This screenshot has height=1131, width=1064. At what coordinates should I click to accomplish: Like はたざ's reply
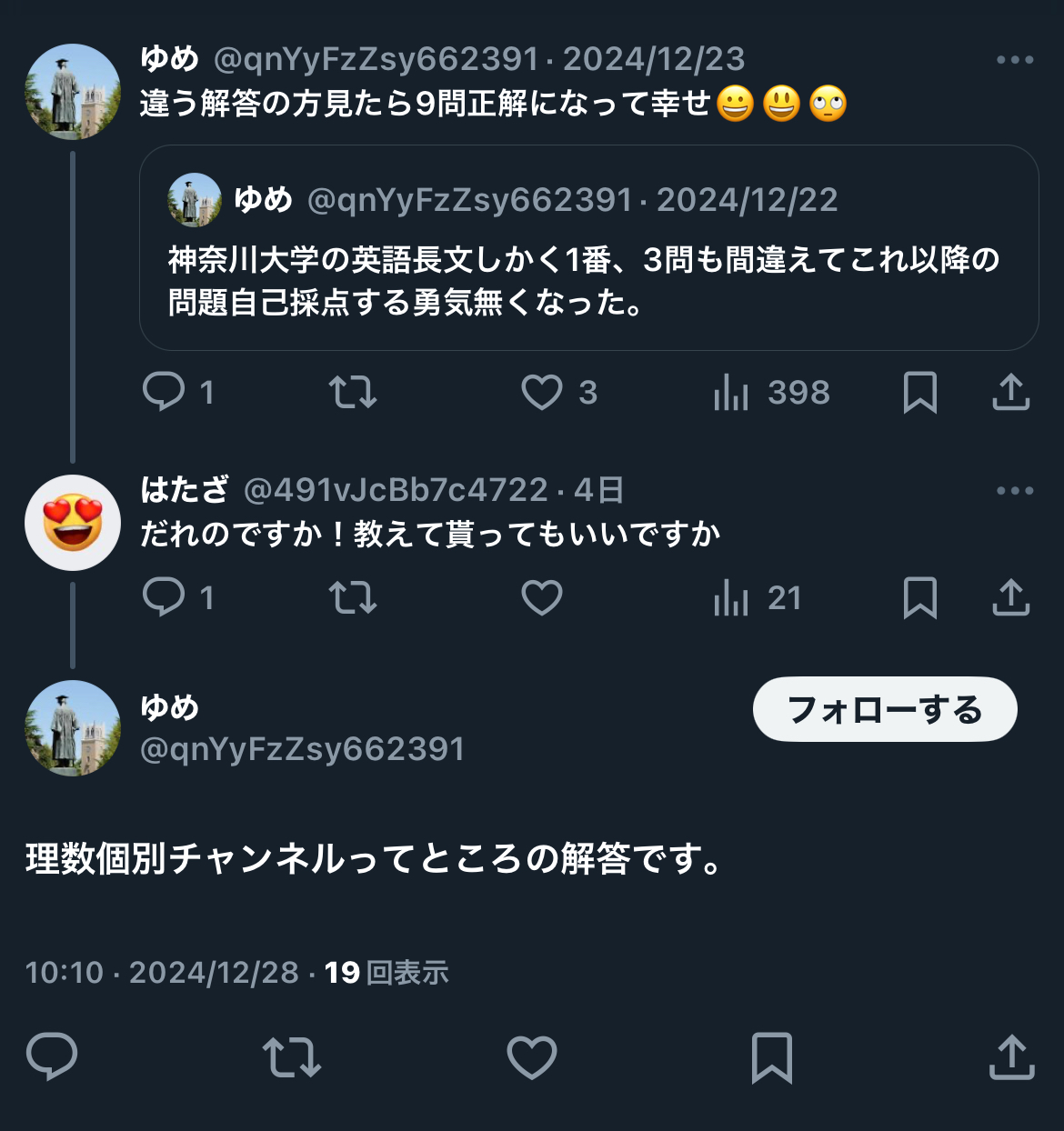click(x=542, y=598)
